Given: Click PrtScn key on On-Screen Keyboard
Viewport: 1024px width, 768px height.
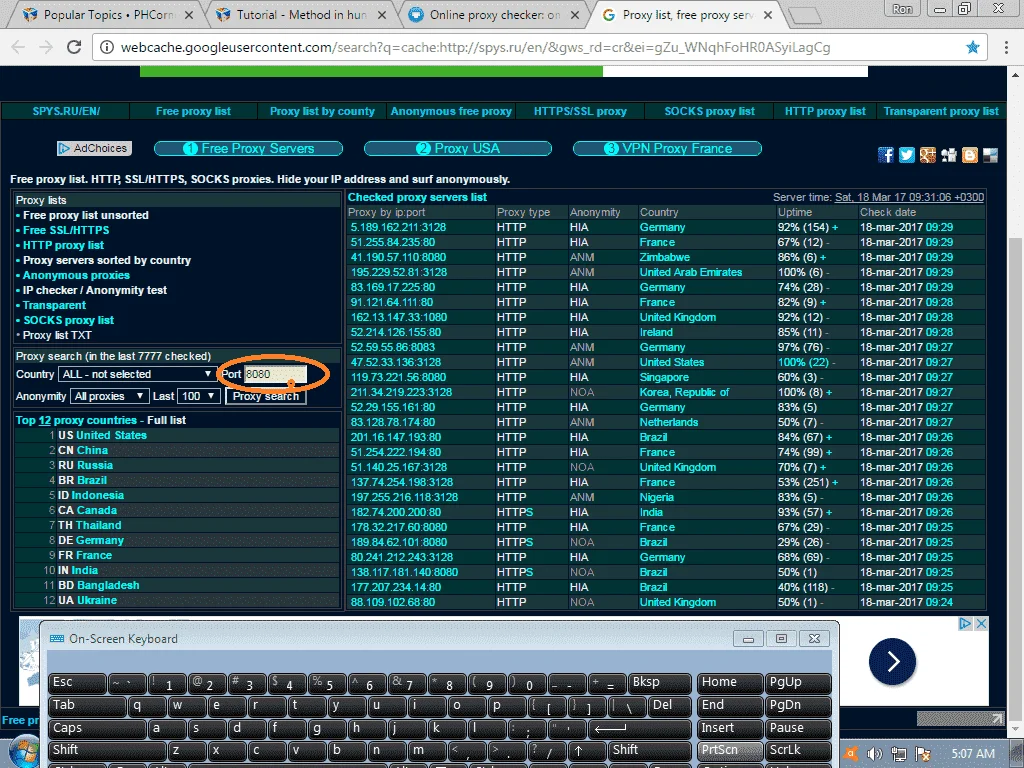Looking at the screenshot, I should 730,750.
